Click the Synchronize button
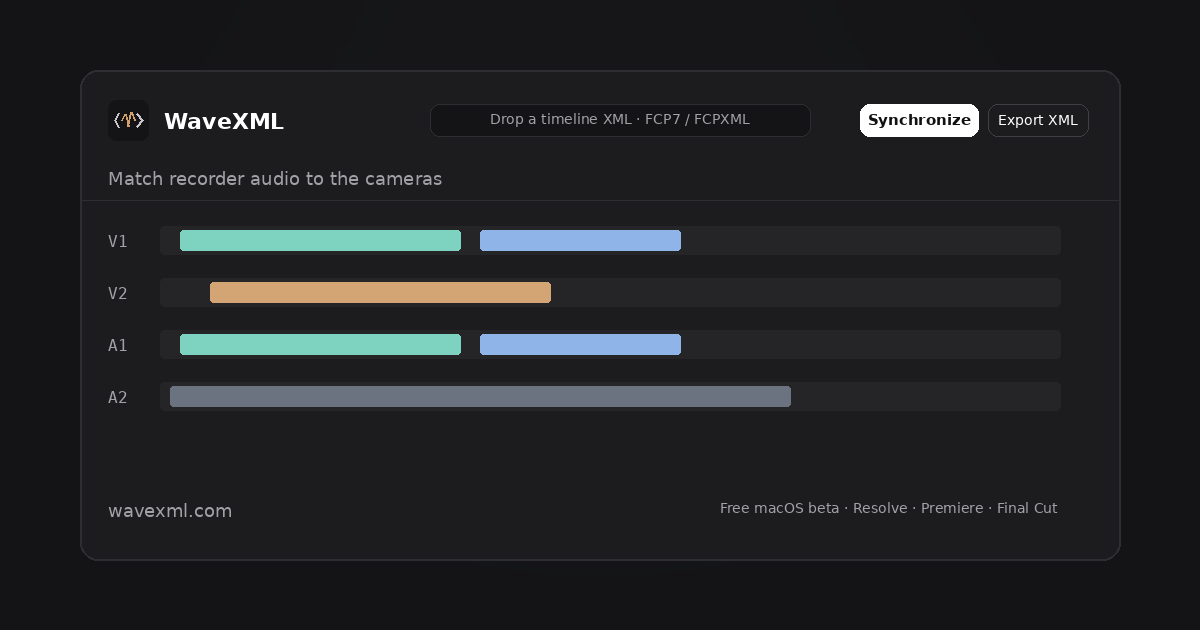Screen dimensions: 1200x630 coord(919,120)
